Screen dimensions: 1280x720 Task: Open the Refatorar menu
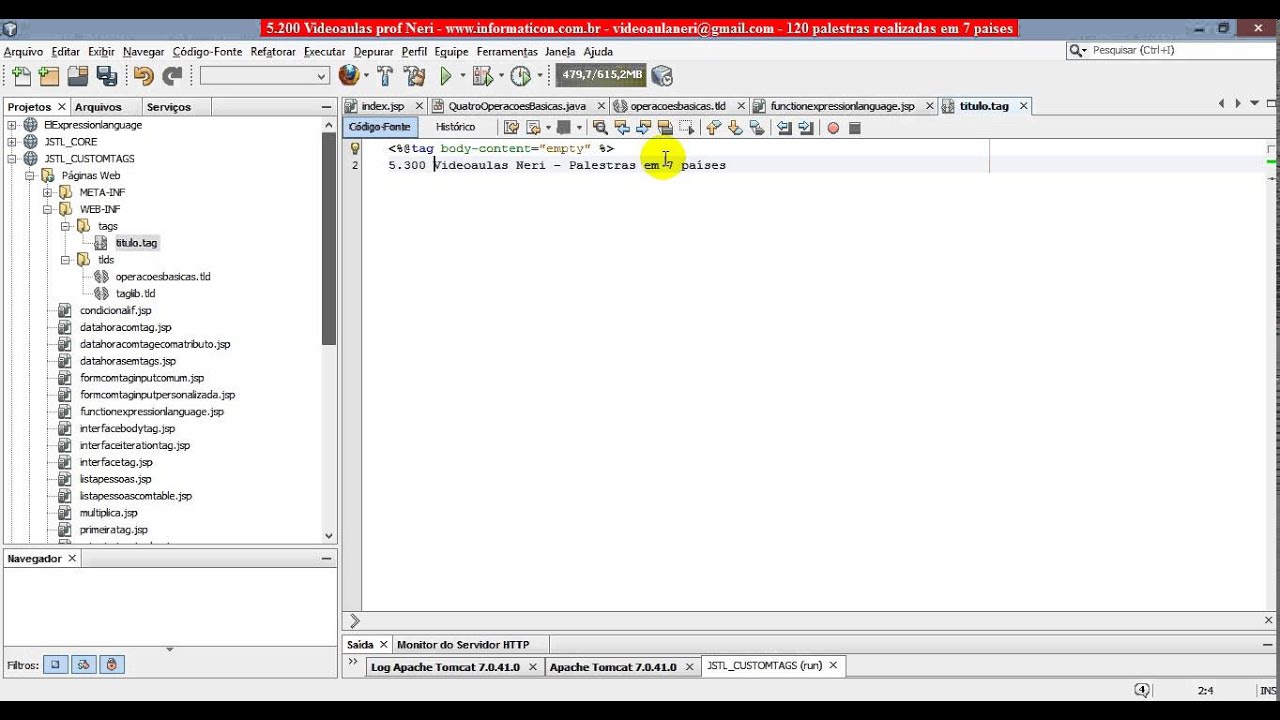point(273,51)
